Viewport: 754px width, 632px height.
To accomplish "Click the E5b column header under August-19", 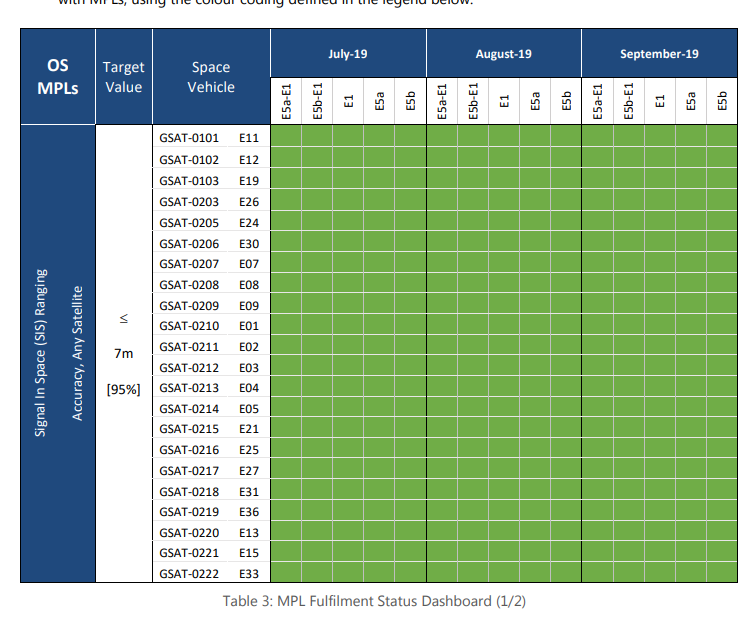I will pyautogui.click(x=566, y=101).
